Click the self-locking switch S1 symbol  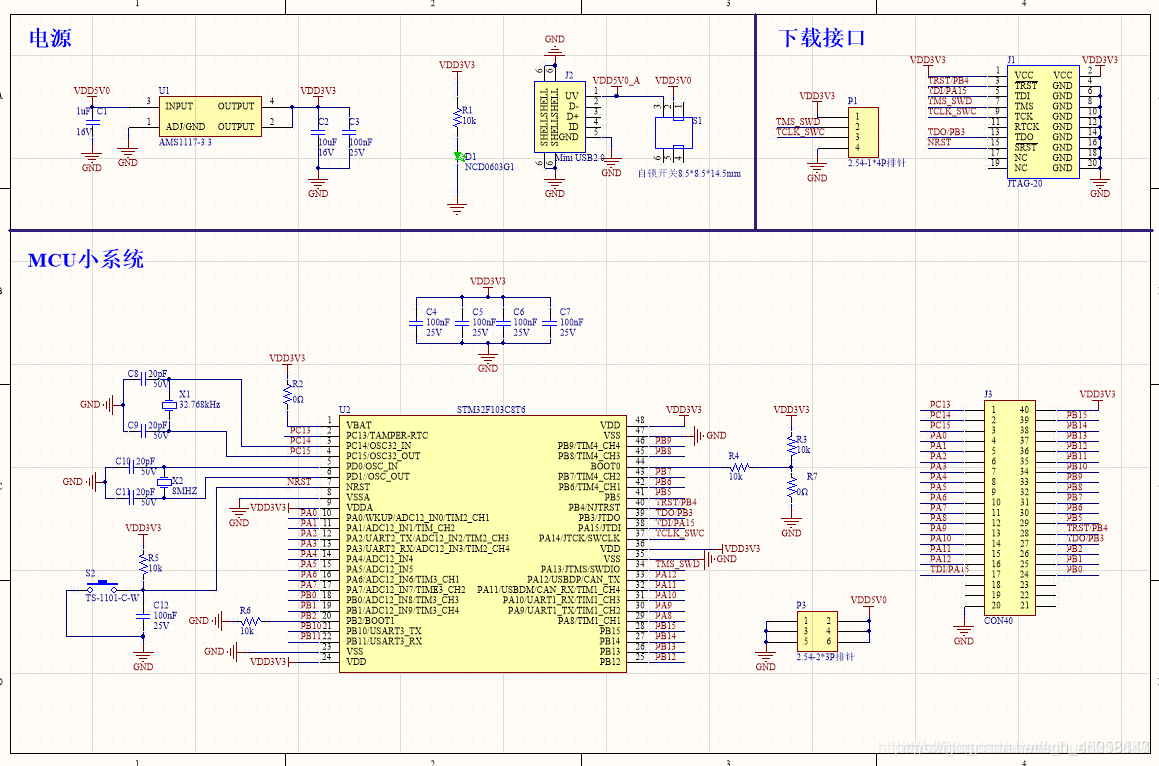673,132
